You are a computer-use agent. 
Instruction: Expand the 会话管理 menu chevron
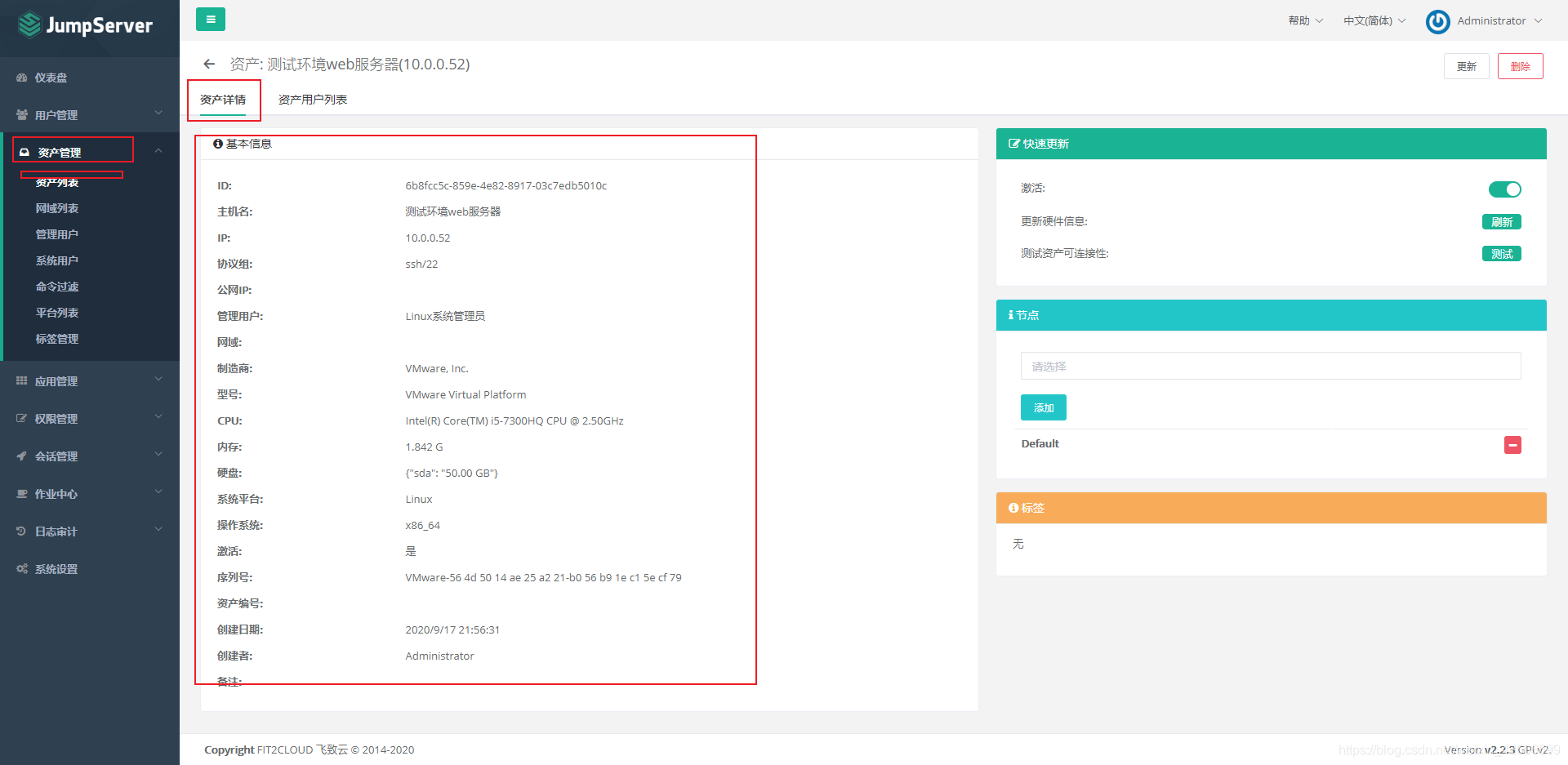pos(158,455)
